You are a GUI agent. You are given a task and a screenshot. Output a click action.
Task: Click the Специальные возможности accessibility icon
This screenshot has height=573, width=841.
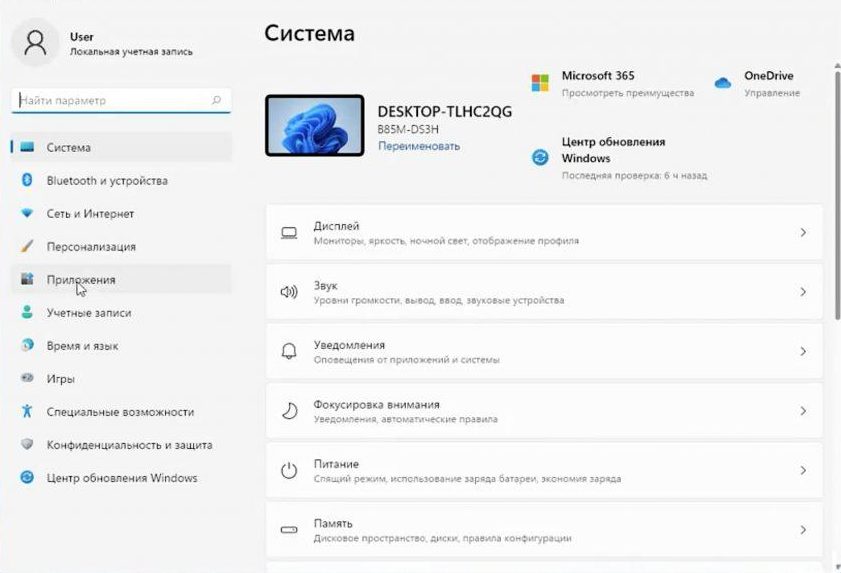pos(27,411)
